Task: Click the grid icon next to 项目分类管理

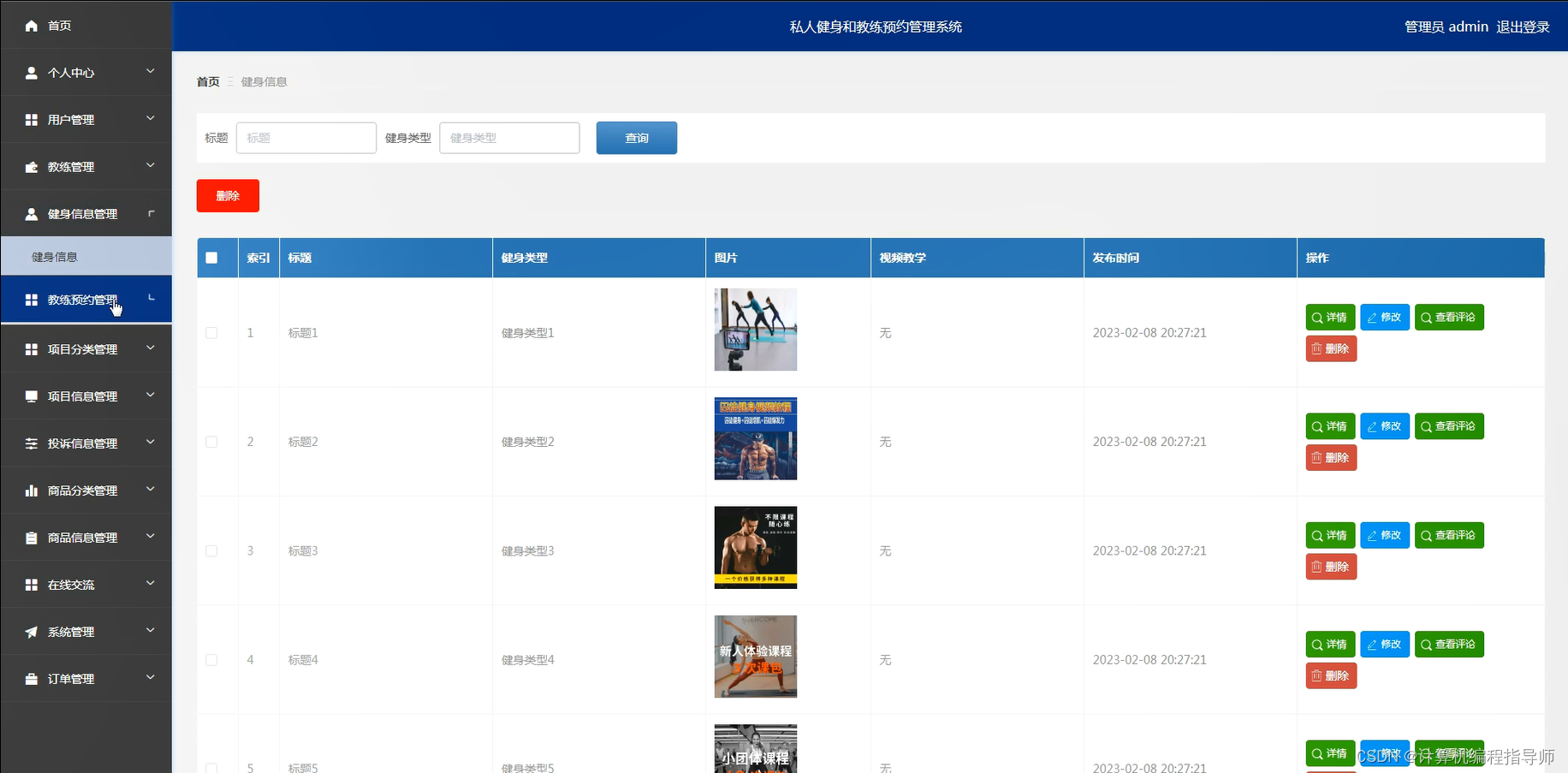Action: 32,349
